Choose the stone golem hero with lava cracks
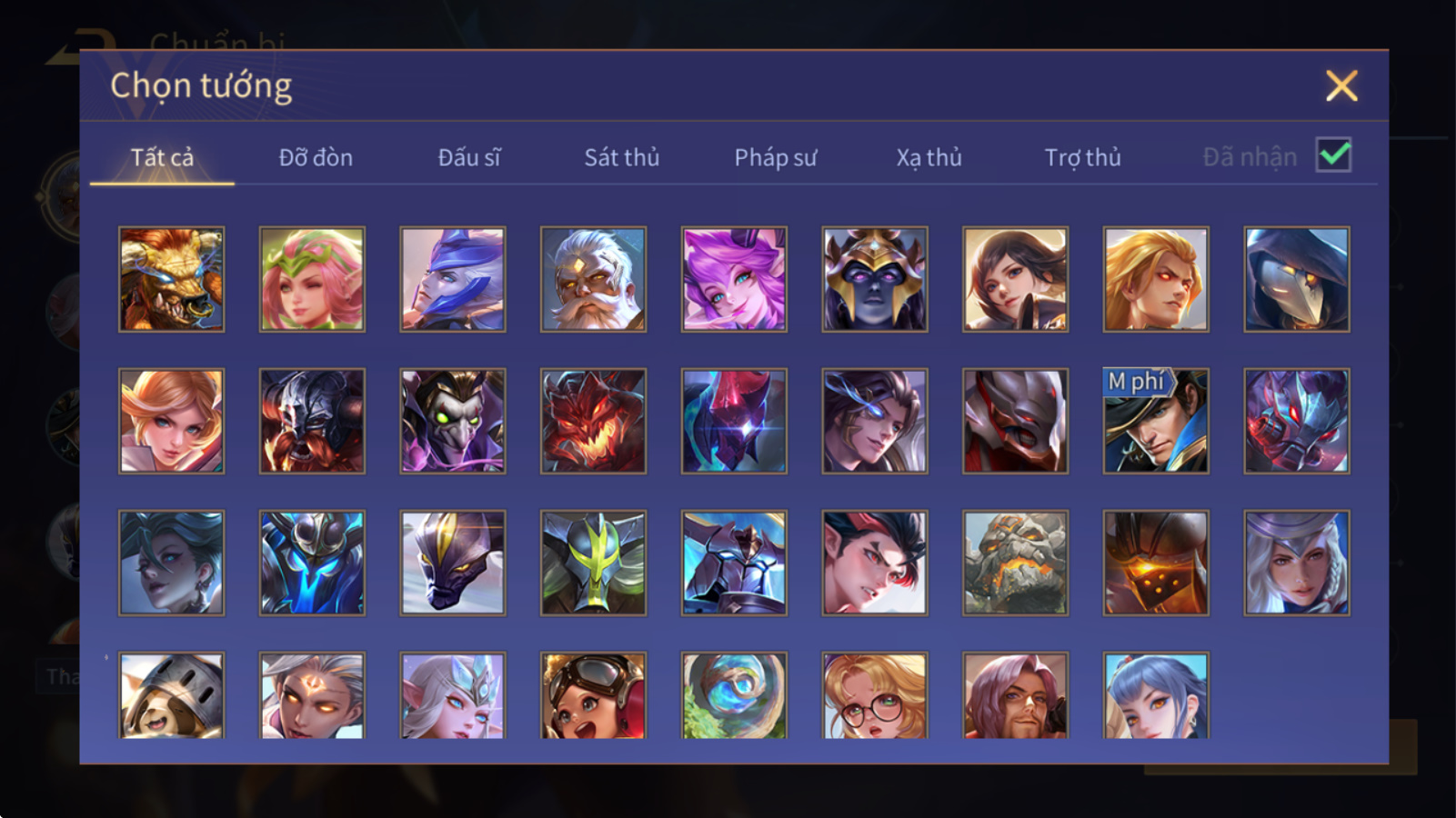The width and height of the screenshot is (1456, 818). pyautogui.click(x=1015, y=563)
